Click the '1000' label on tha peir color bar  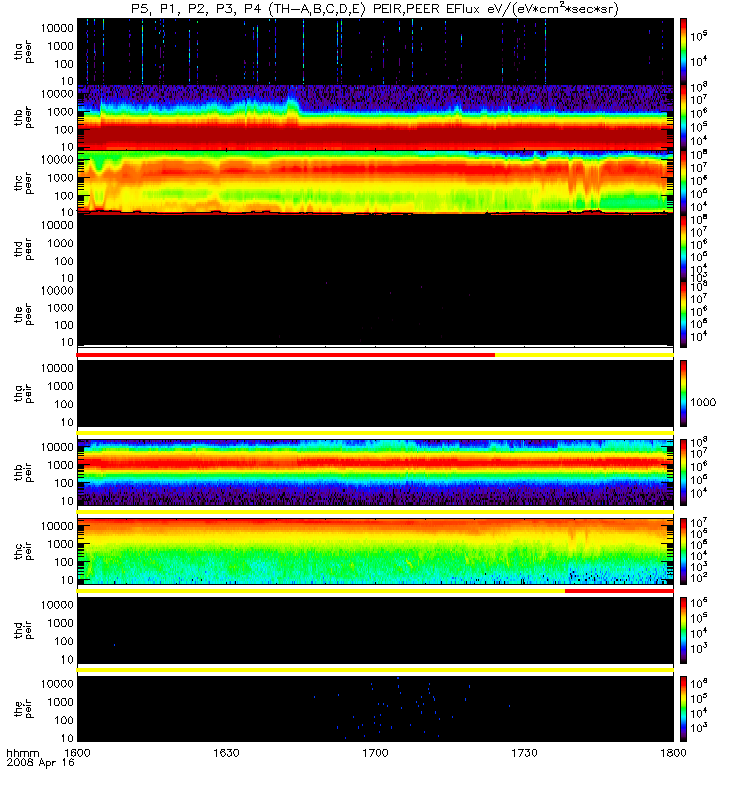tap(703, 403)
